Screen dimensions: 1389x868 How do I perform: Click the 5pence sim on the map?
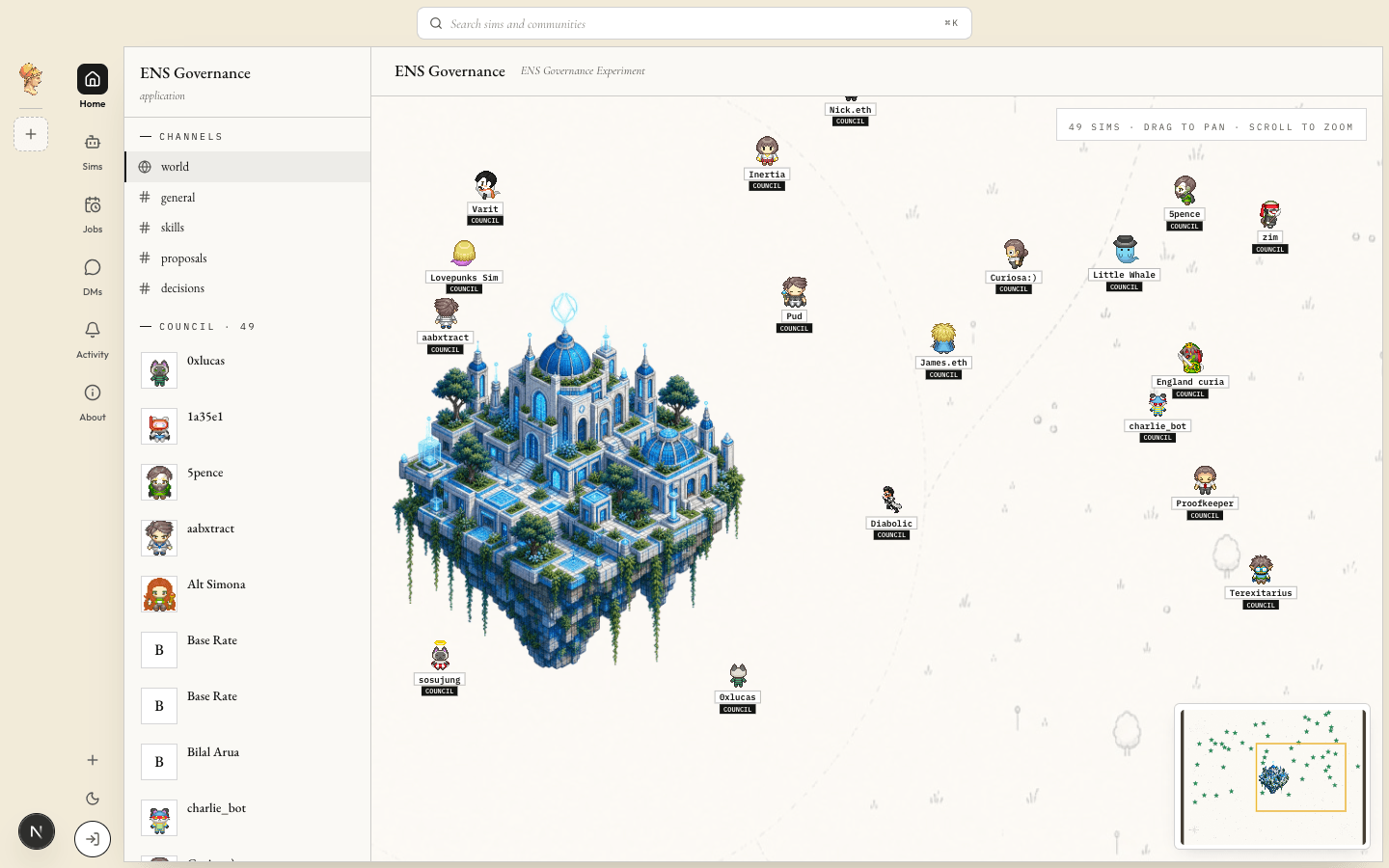tap(1185, 191)
